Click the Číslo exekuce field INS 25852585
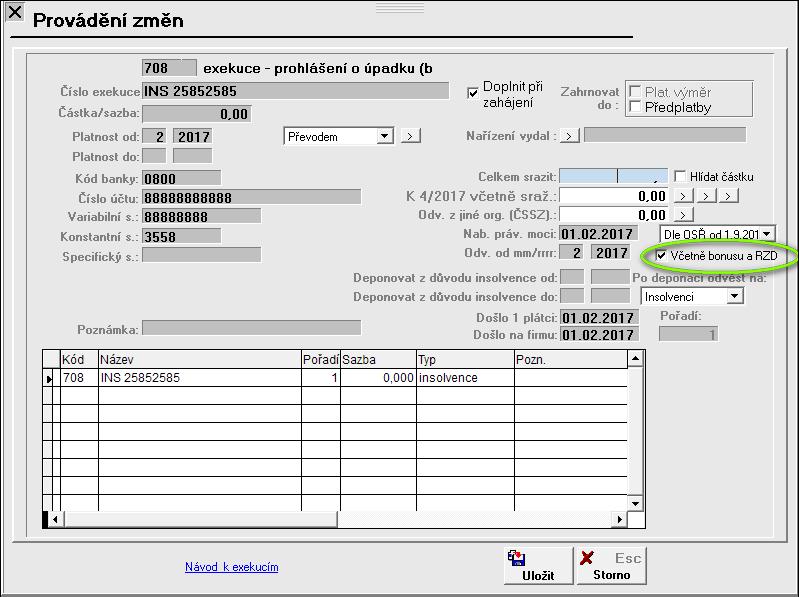 pyautogui.click(x=296, y=91)
